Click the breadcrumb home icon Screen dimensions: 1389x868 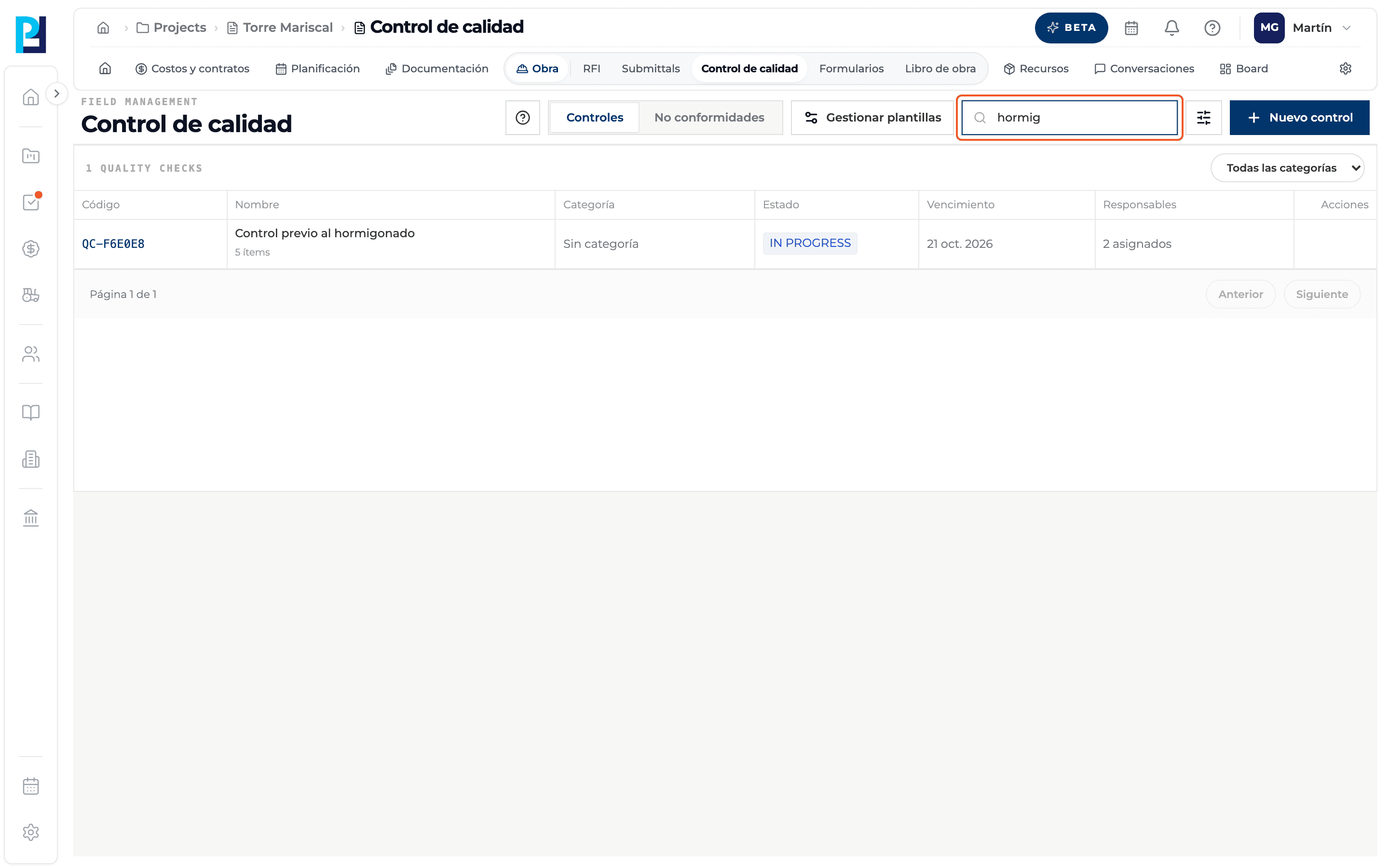(103, 27)
